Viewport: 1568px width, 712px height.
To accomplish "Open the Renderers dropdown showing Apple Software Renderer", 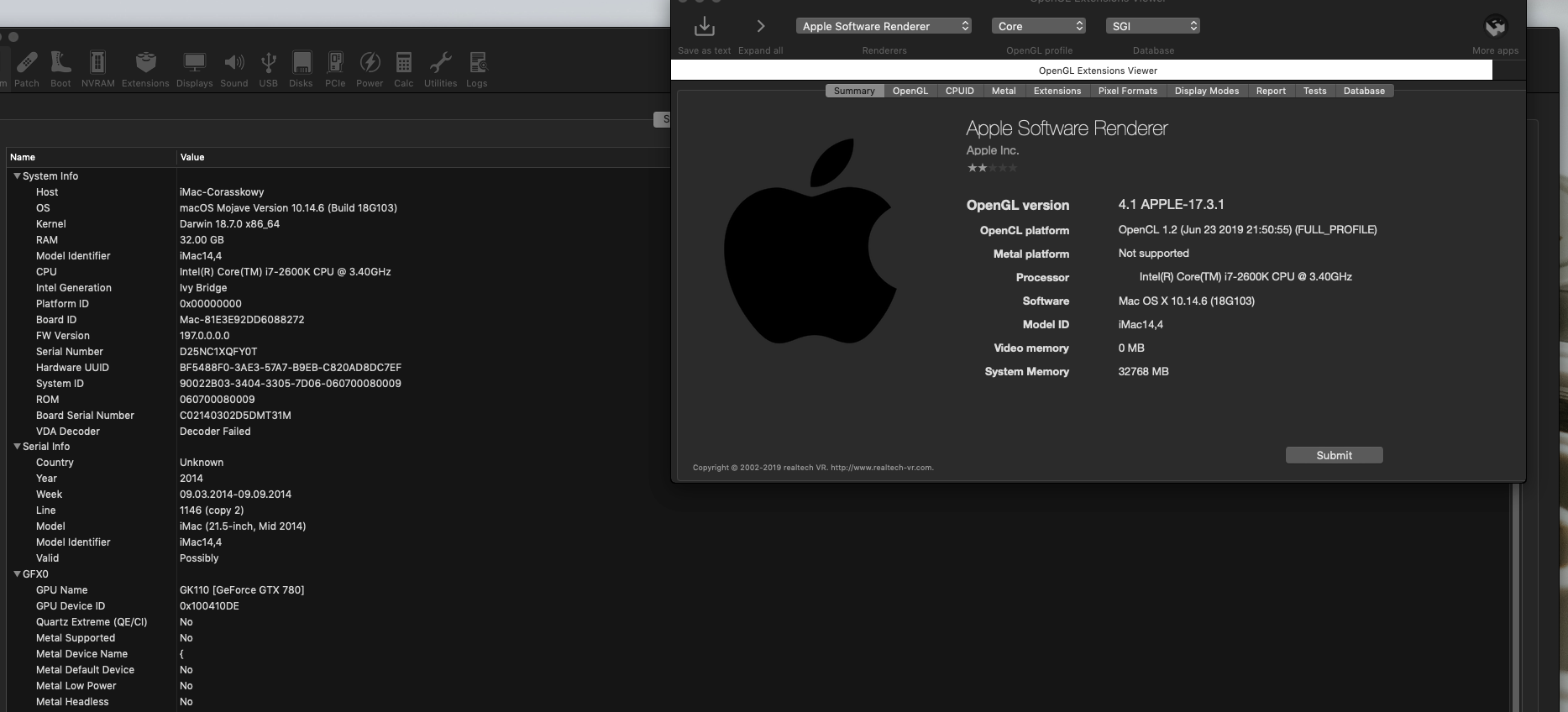I will tap(884, 26).
